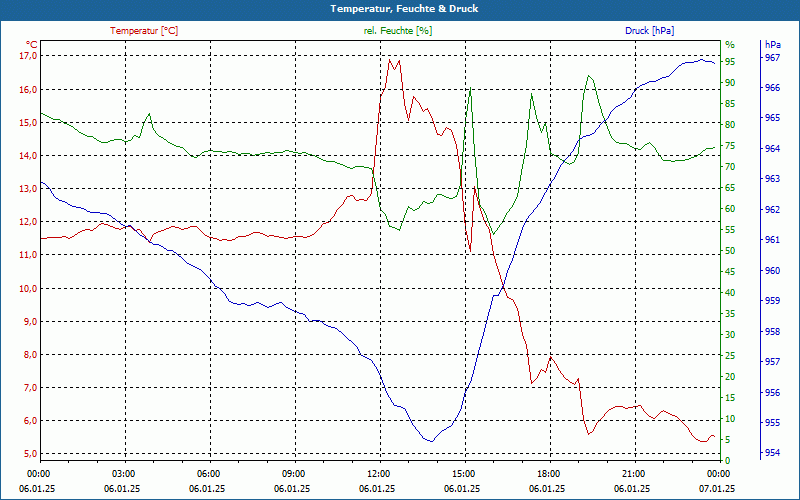Click the 8,0 value on the temperature axis
This screenshot has width=800, height=500.
pyautogui.click(x=31, y=355)
